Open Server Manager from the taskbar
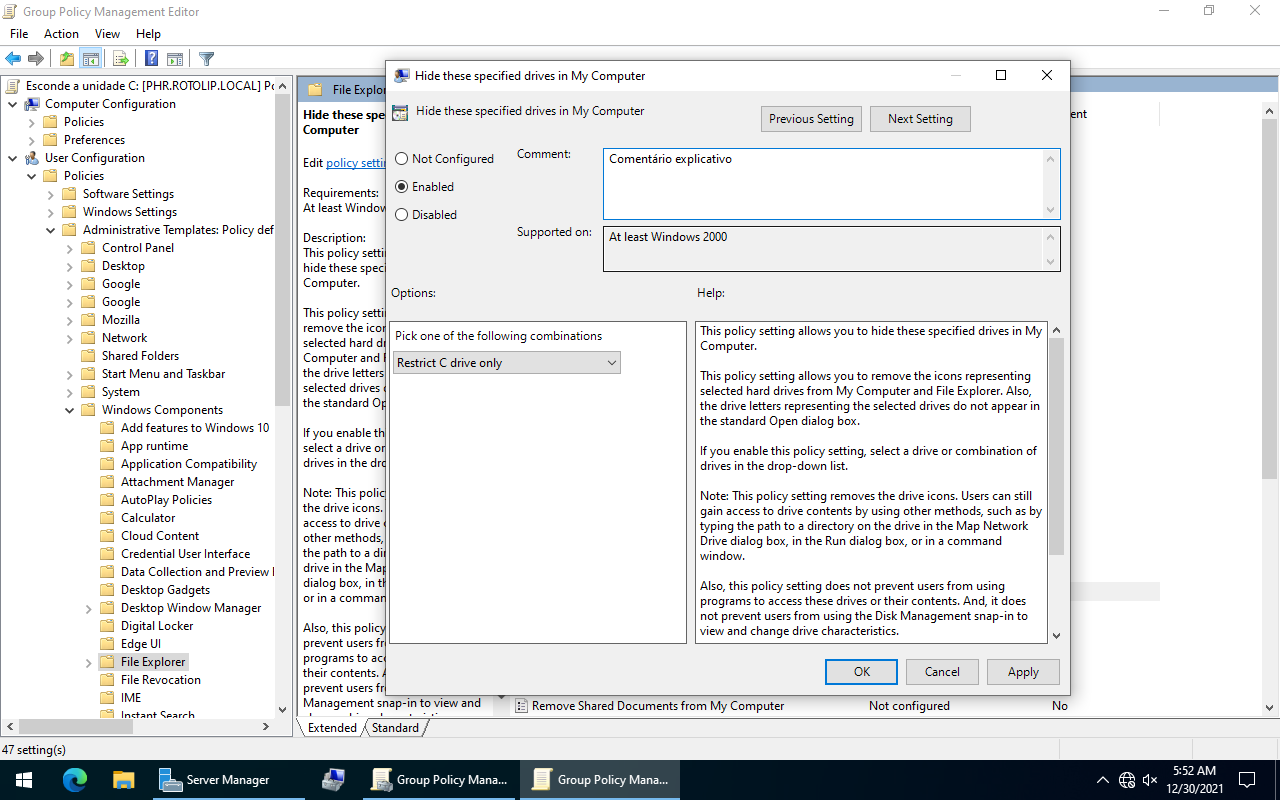The image size is (1280, 800). [228, 779]
